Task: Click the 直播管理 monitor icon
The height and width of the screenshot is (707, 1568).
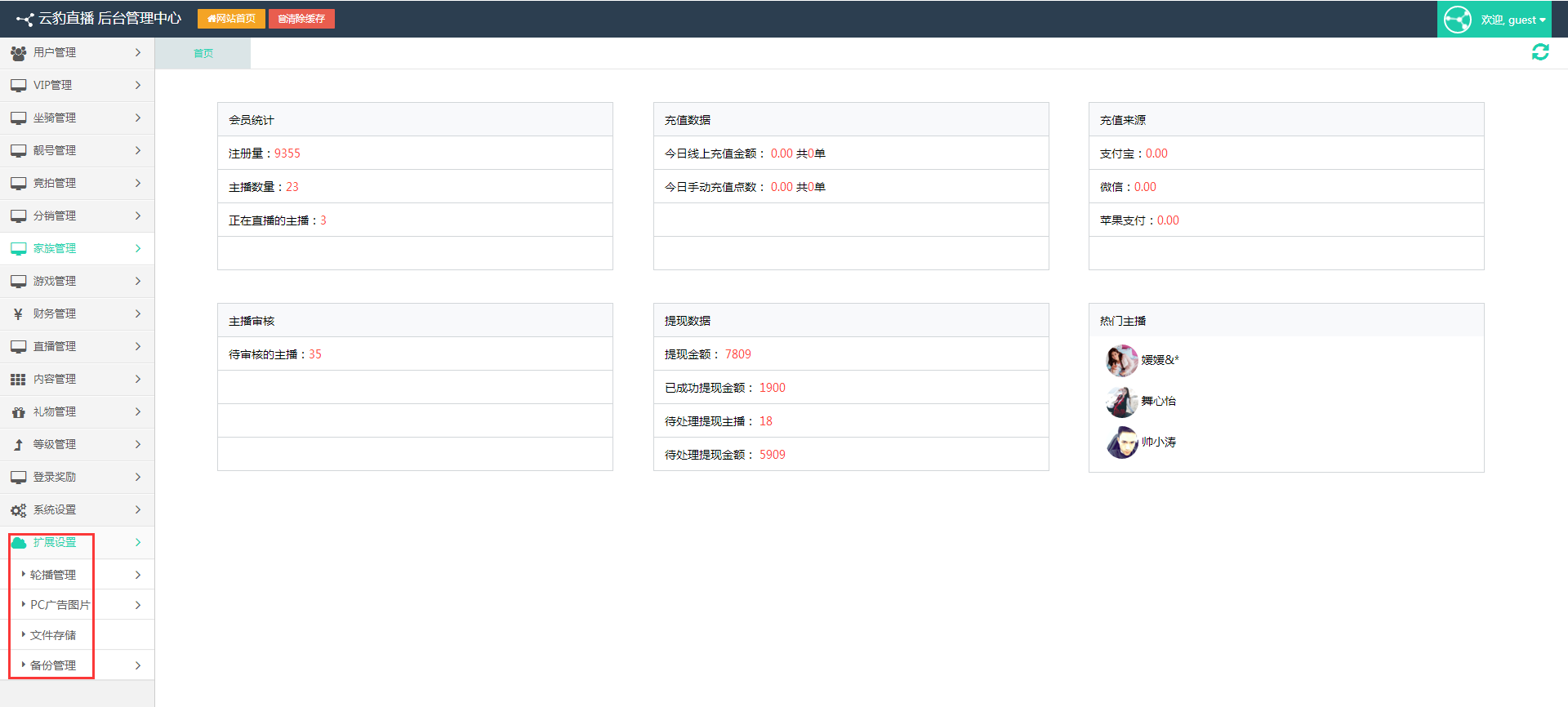Action: point(18,347)
